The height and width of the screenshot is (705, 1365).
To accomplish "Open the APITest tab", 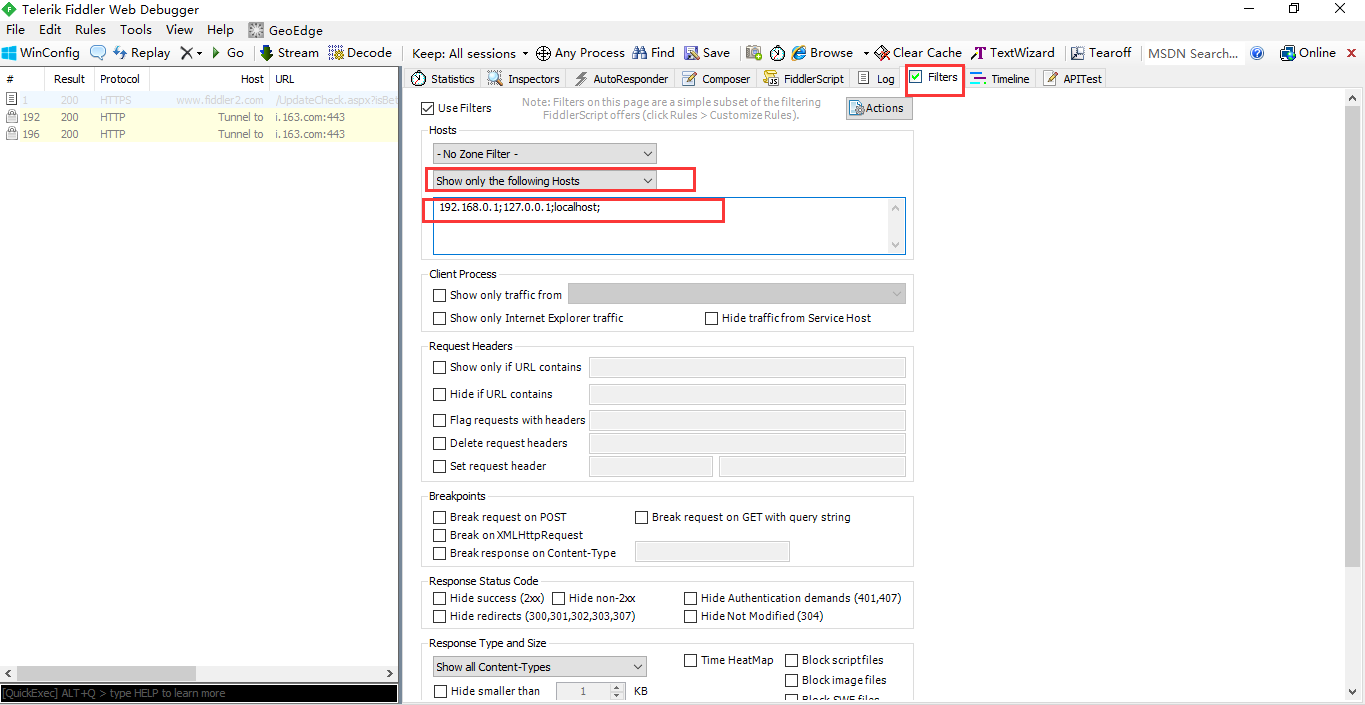I will (1073, 79).
